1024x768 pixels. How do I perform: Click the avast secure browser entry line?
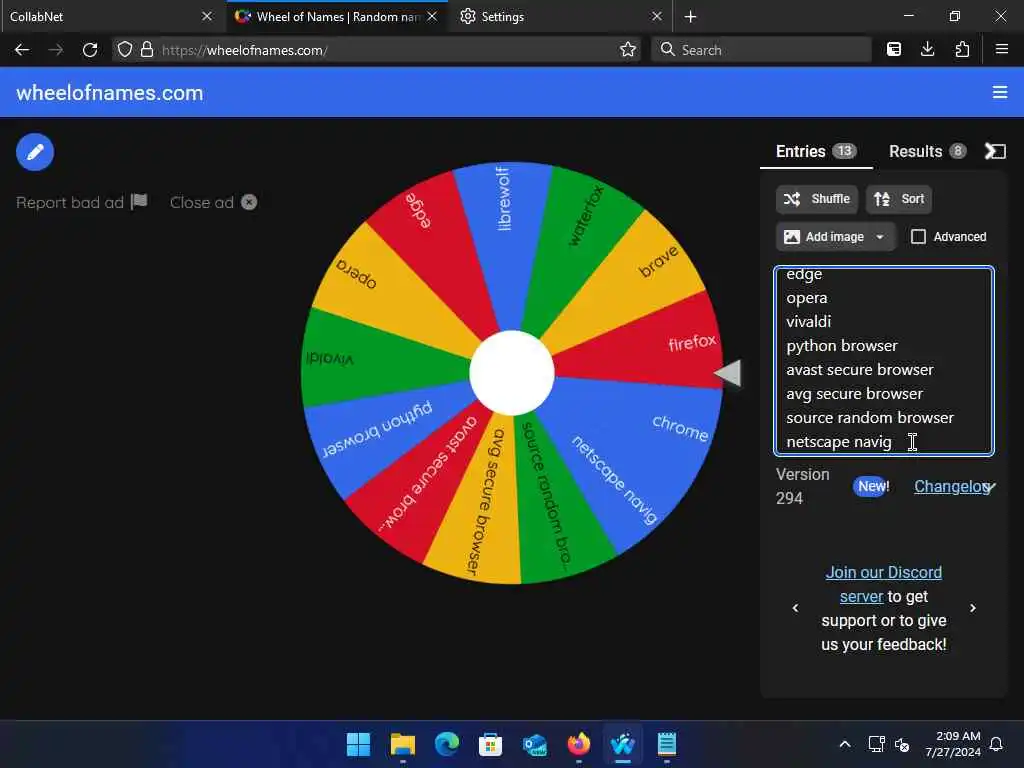[x=859, y=370]
